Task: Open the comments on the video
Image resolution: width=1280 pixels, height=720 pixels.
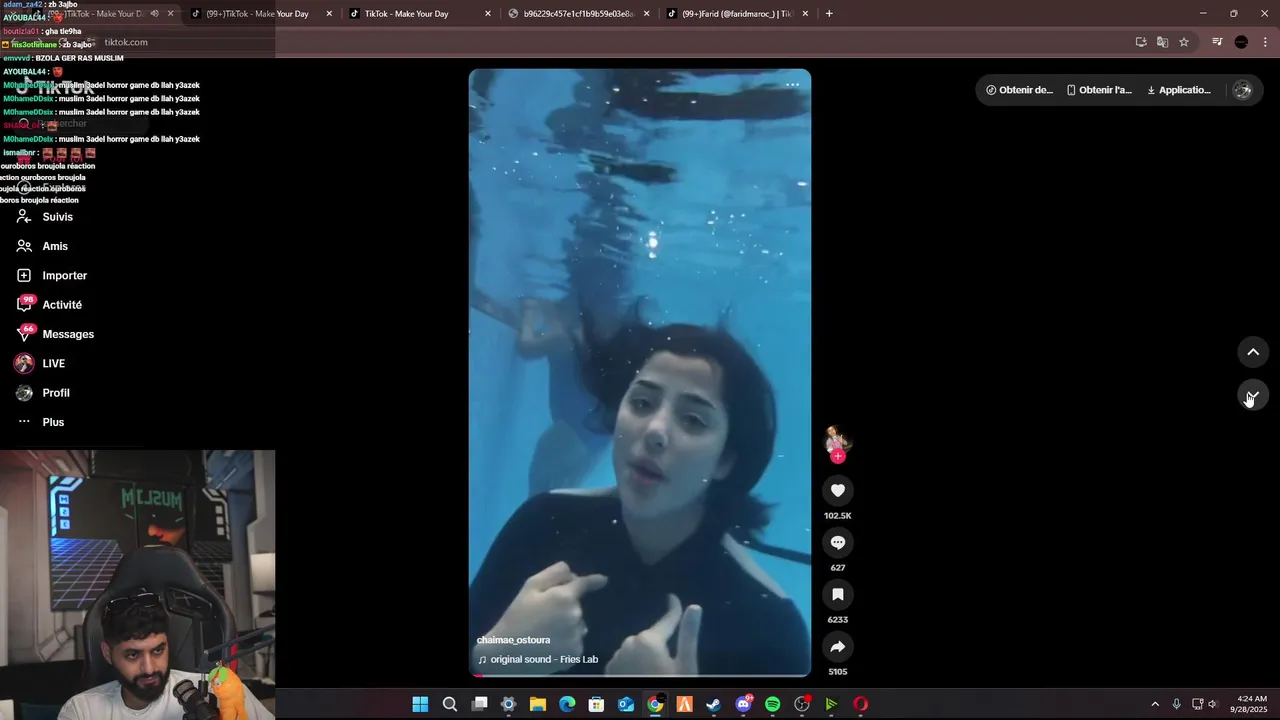Action: (838, 542)
